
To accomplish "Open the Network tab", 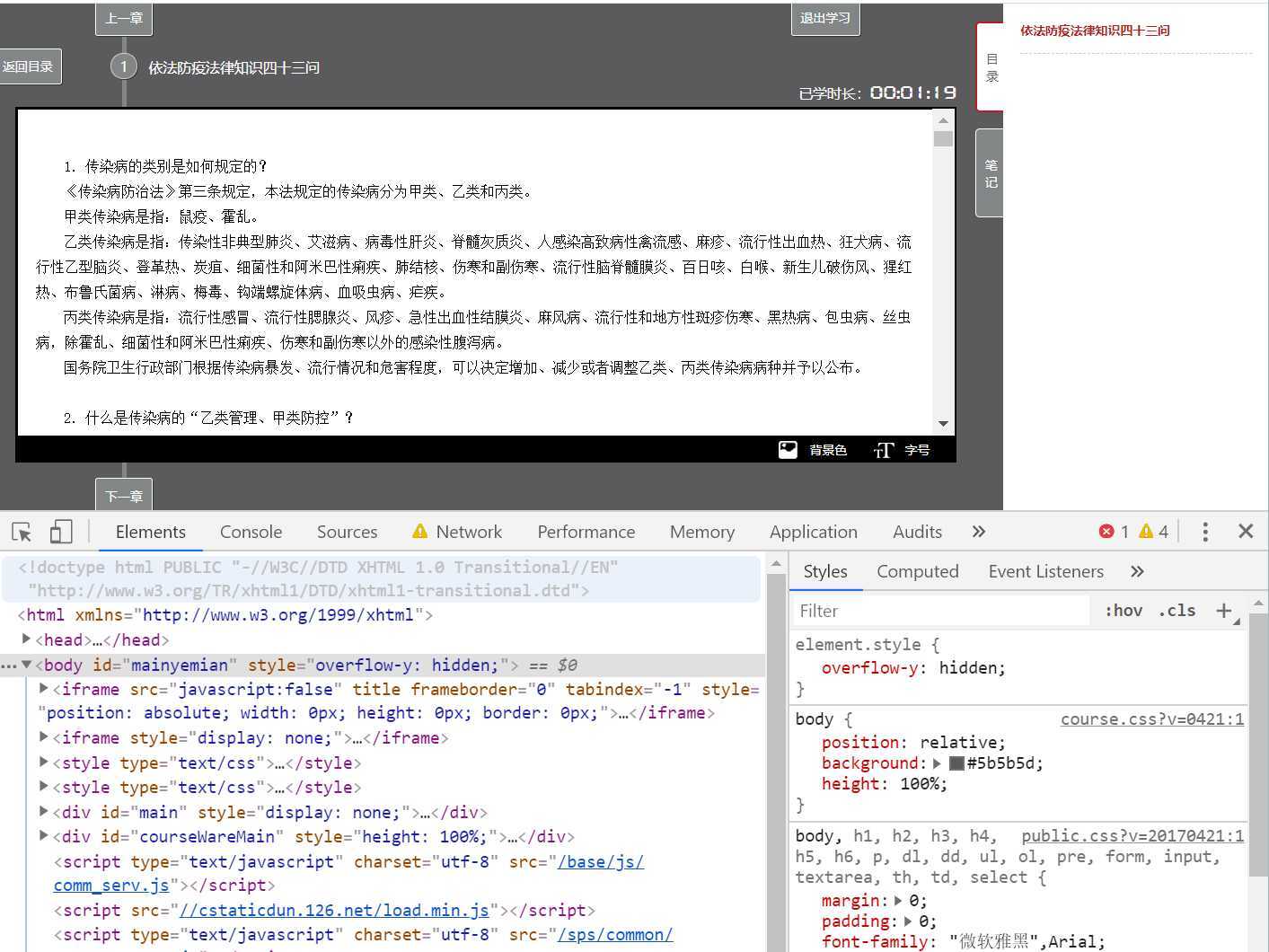I will [x=457, y=532].
